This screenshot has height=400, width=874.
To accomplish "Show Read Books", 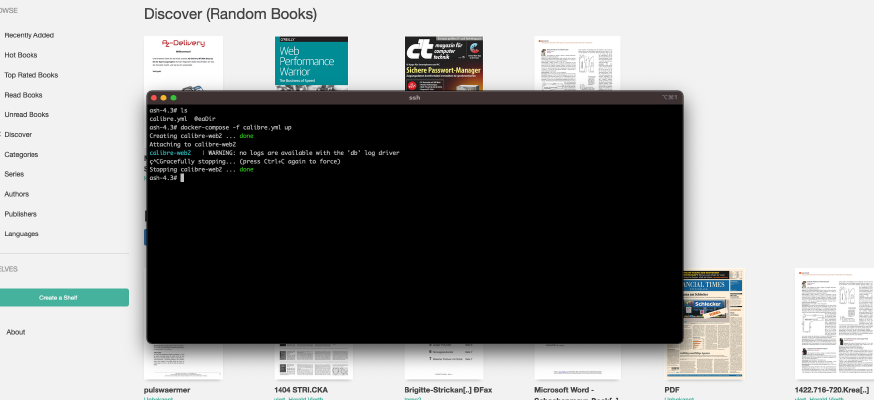I will click(x=23, y=95).
